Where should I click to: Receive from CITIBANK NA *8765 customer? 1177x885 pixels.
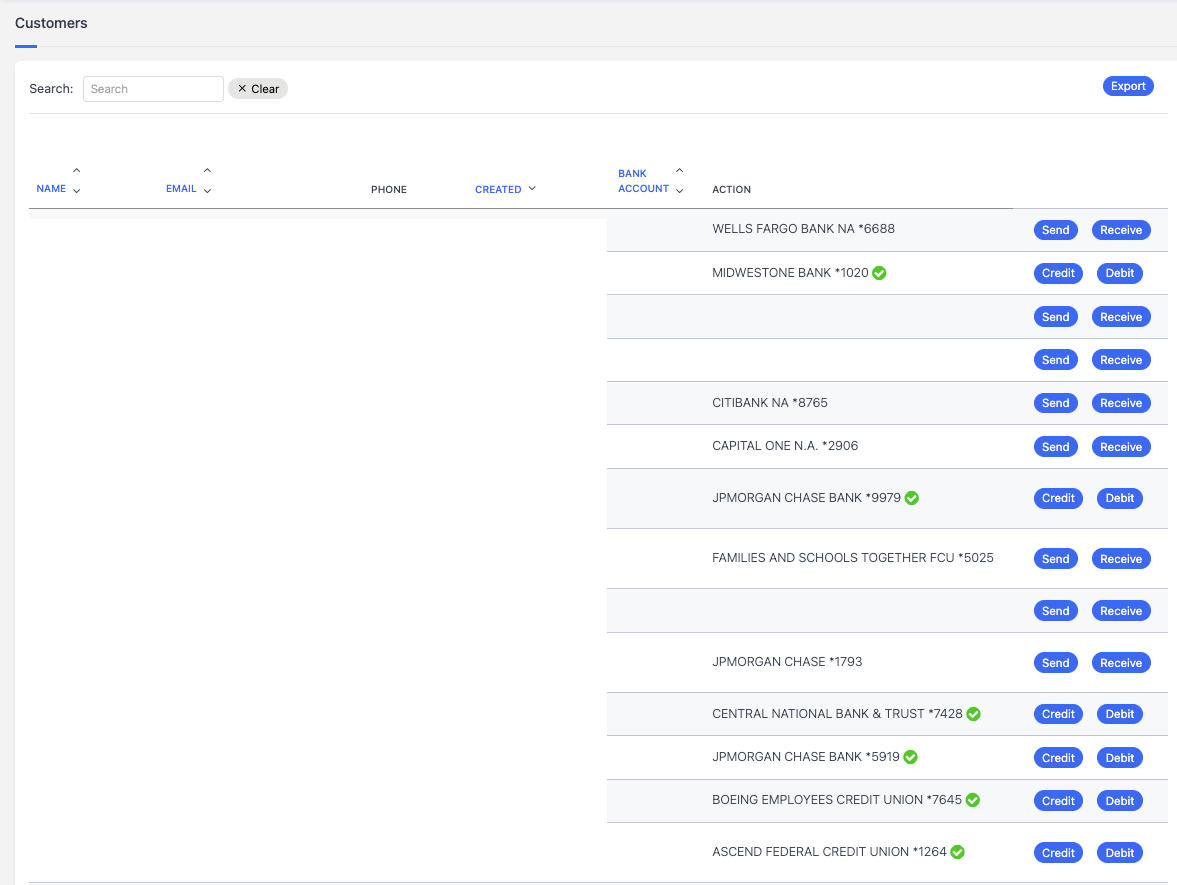pyautogui.click(x=1121, y=403)
